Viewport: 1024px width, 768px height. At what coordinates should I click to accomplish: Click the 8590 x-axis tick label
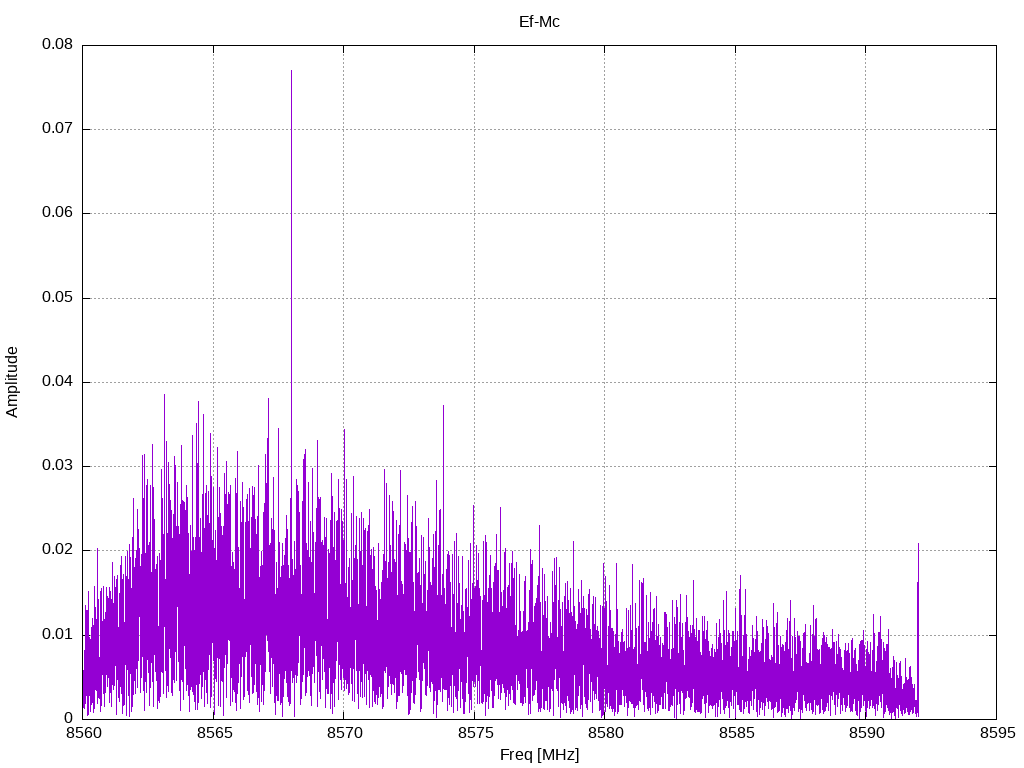tap(865, 735)
